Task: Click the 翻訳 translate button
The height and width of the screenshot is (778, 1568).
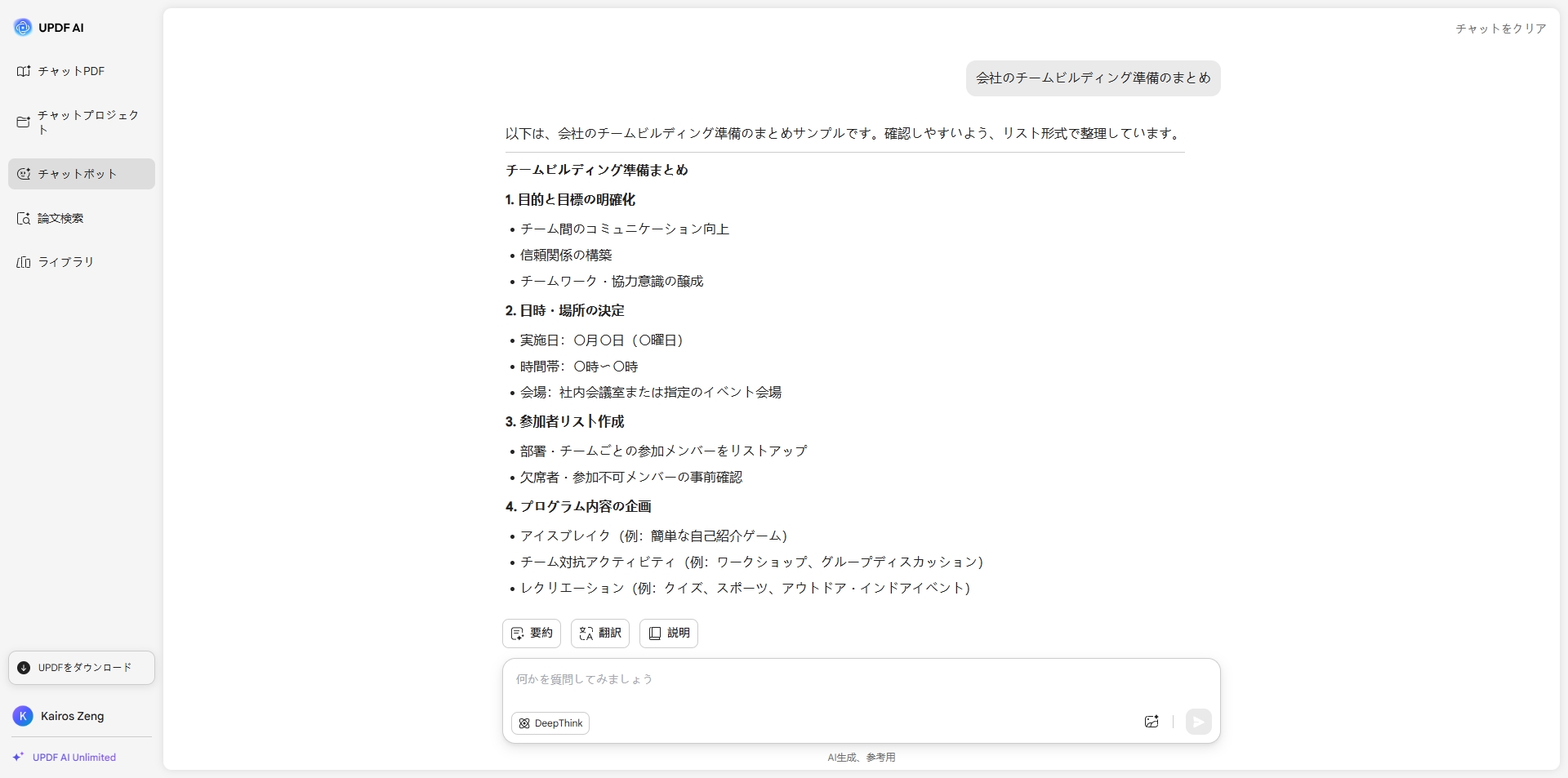Action: click(600, 634)
